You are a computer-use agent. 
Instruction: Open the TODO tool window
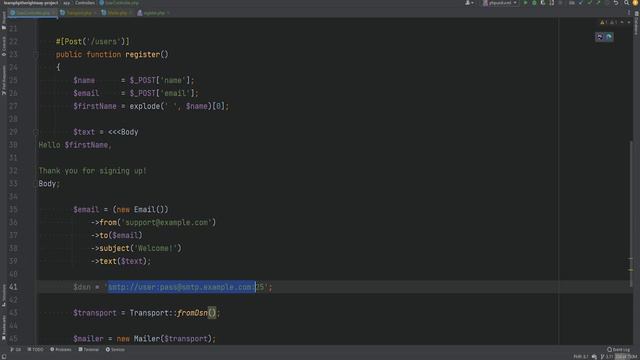click(x=36, y=349)
